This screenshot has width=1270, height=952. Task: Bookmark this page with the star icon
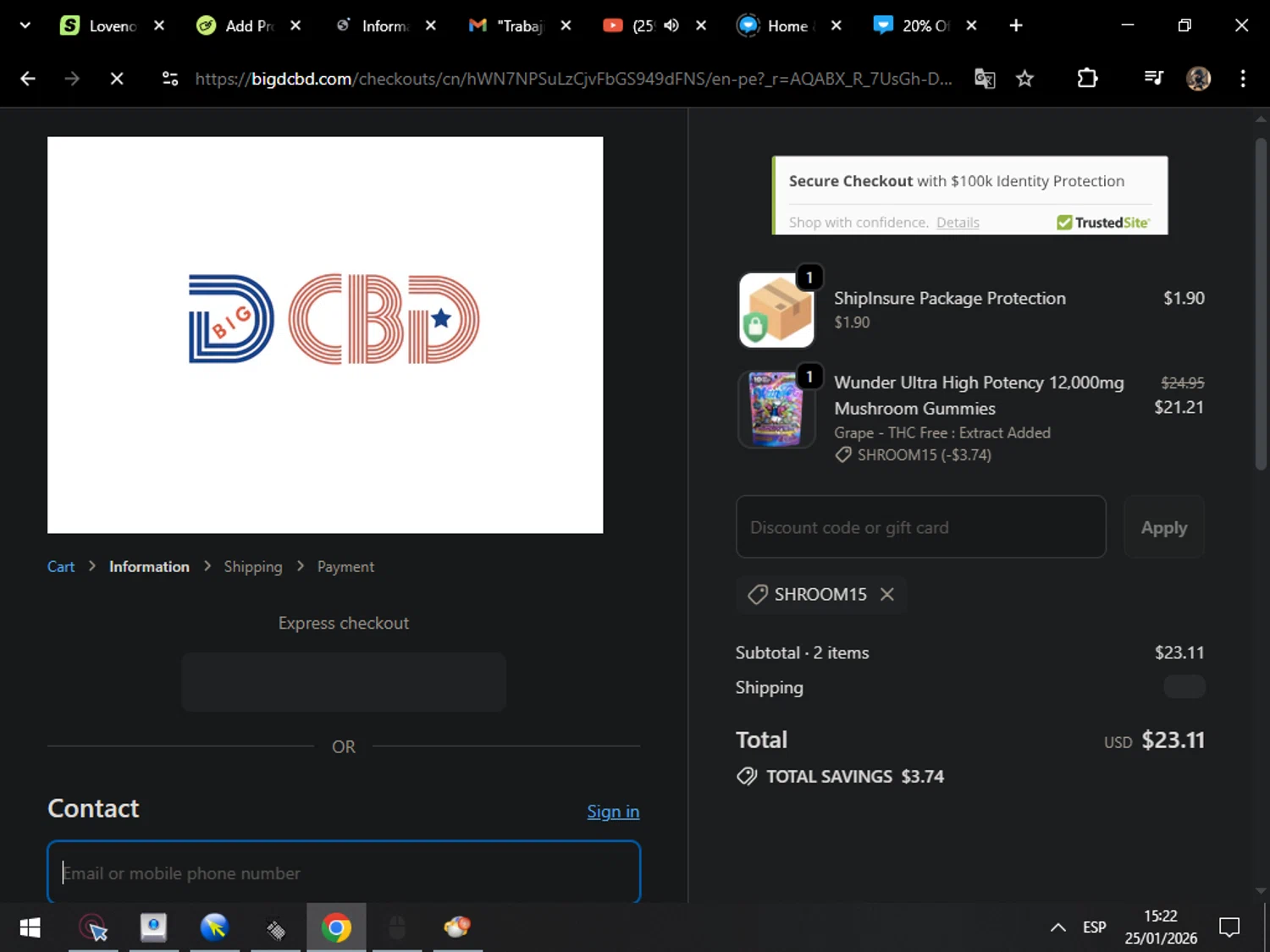pyautogui.click(x=1024, y=79)
